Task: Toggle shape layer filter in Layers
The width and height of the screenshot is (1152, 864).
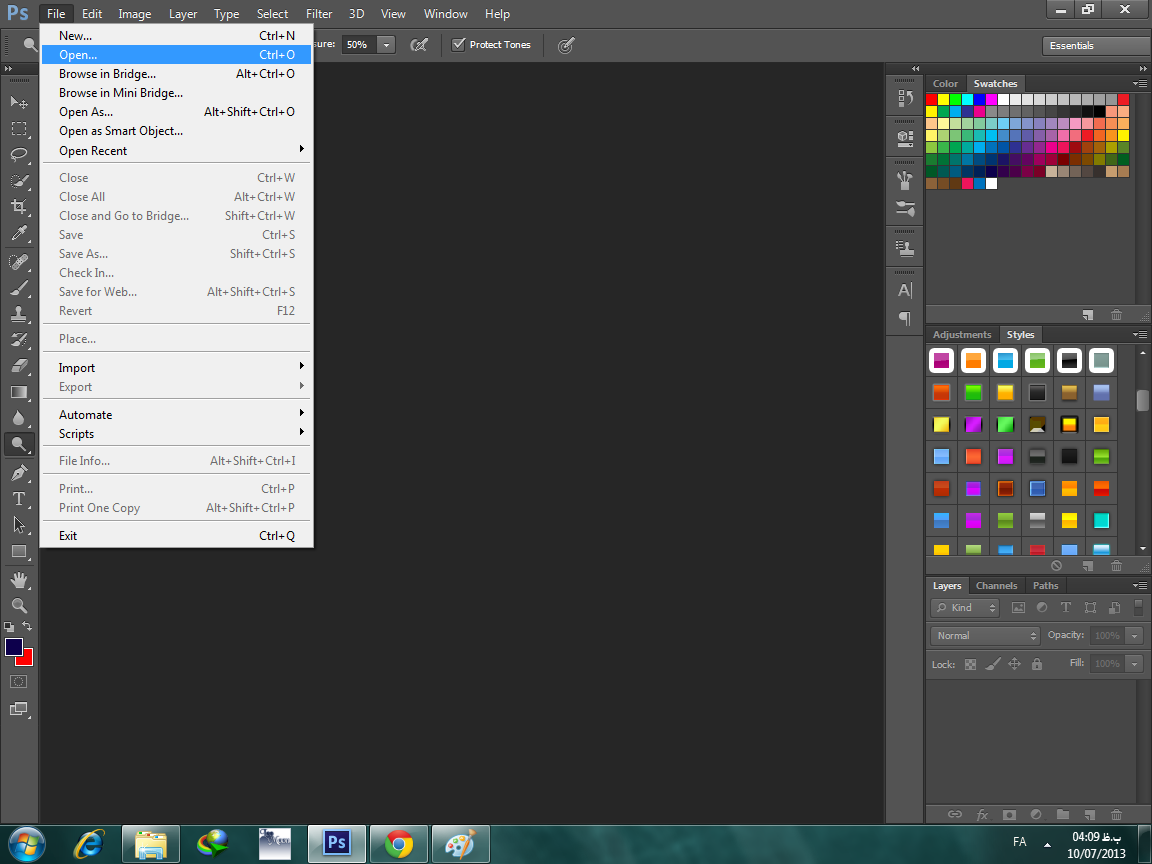Action: point(1090,608)
